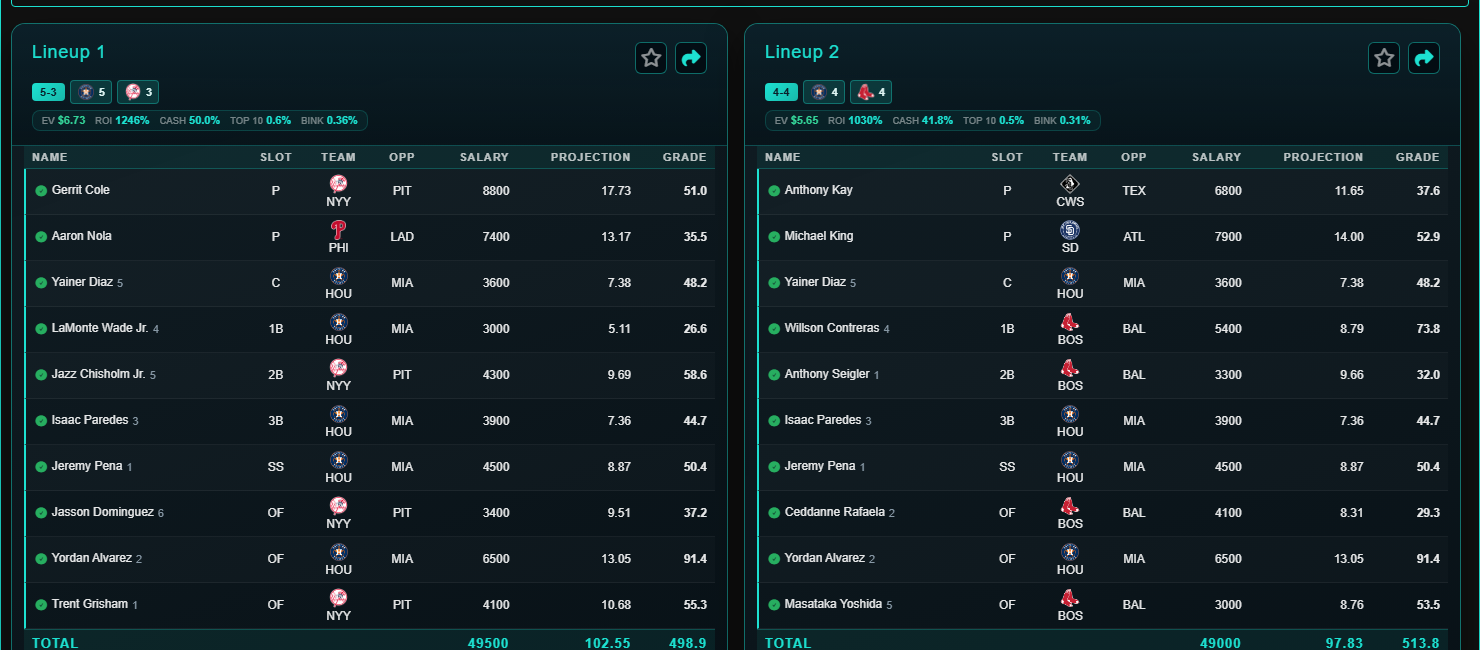Sort Lineup 1 by Grade column

[x=685, y=157]
